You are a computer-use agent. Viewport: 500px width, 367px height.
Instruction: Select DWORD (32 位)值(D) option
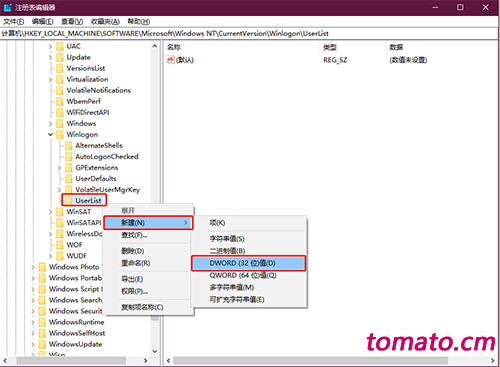click(249, 263)
